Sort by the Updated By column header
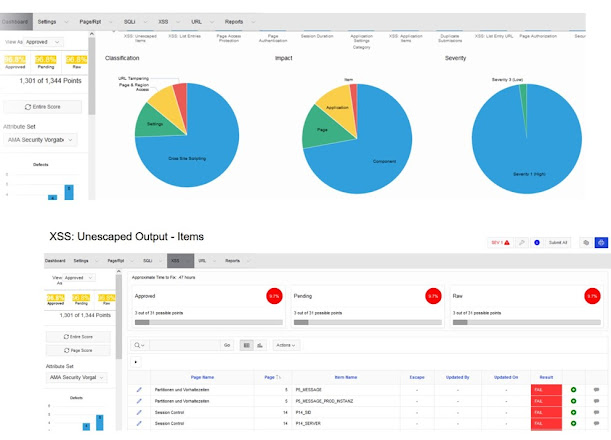 click(x=457, y=377)
